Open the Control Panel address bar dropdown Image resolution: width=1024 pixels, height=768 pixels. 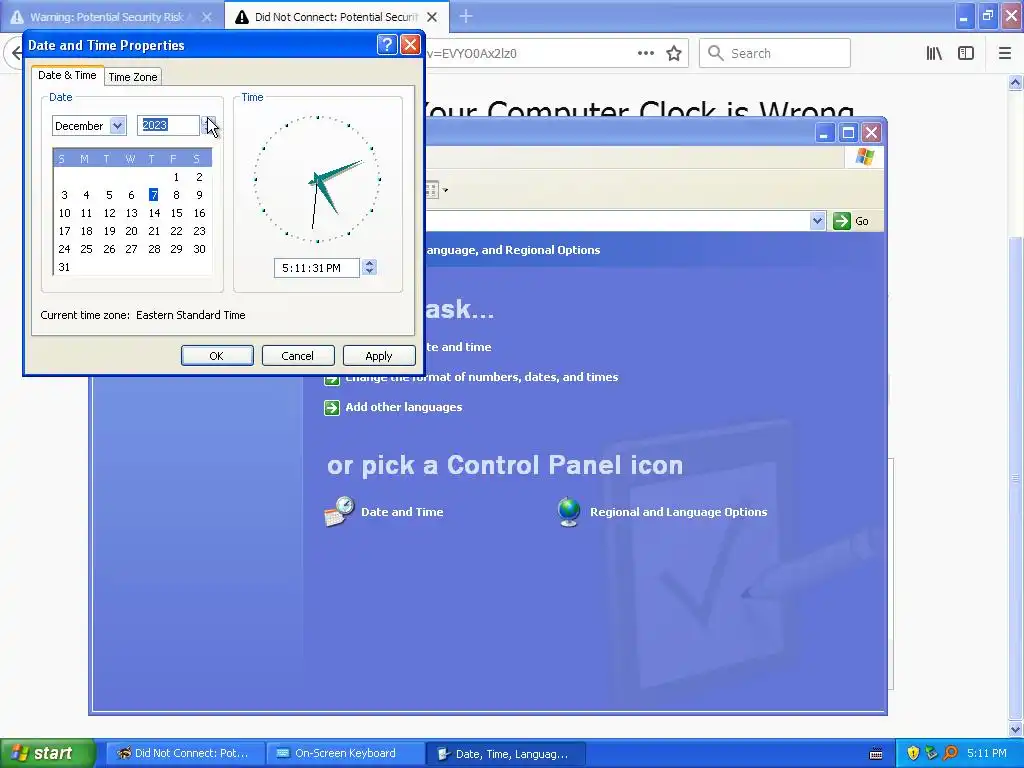pyautogui.click(x=817, y=221)
